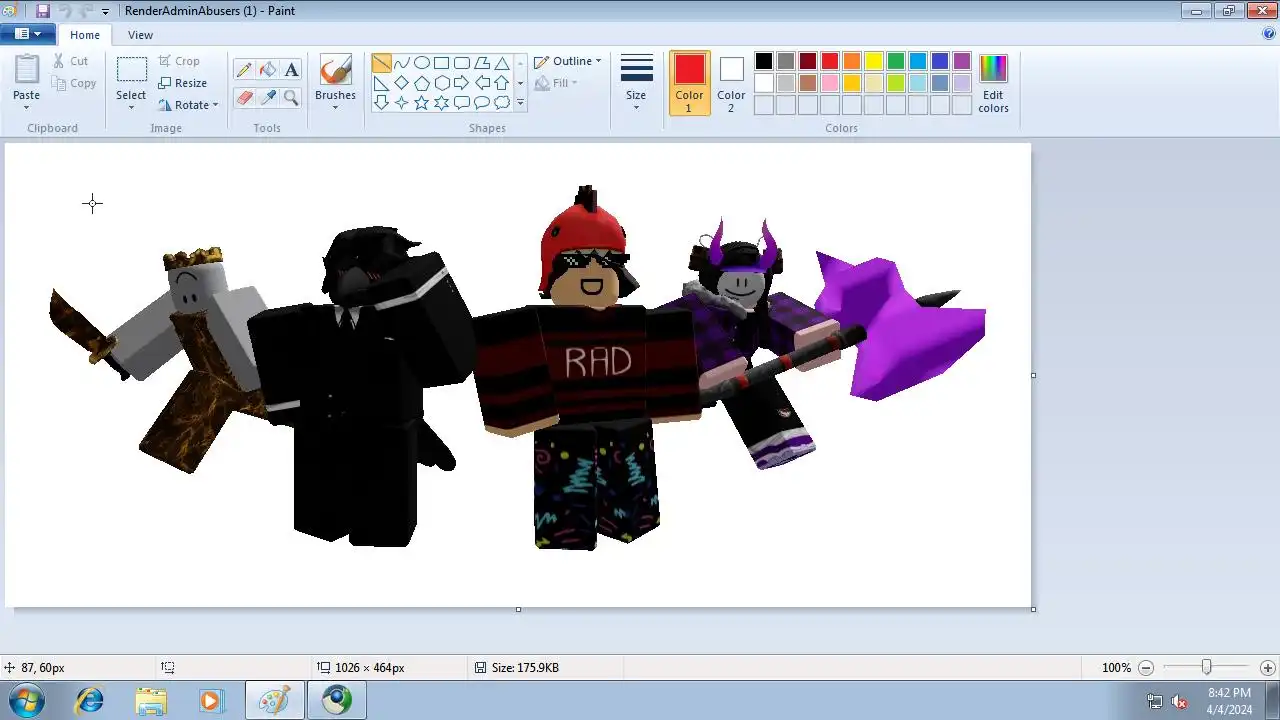Choose the Line shape
Image resolution: width=1280 pixels, height=720 pixels.
tap(381, 63)
